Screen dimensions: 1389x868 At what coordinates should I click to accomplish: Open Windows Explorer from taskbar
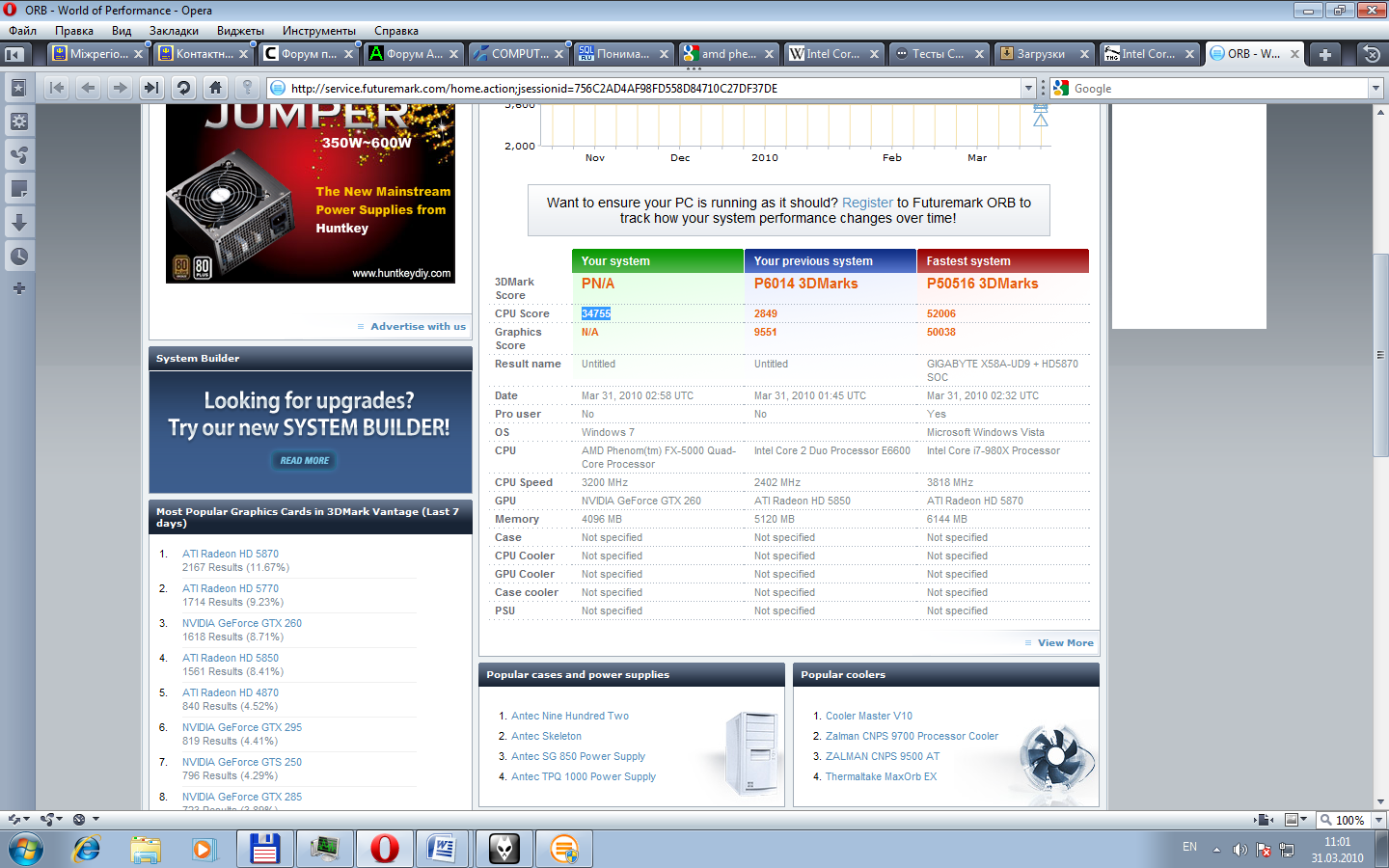click(146, 849)
